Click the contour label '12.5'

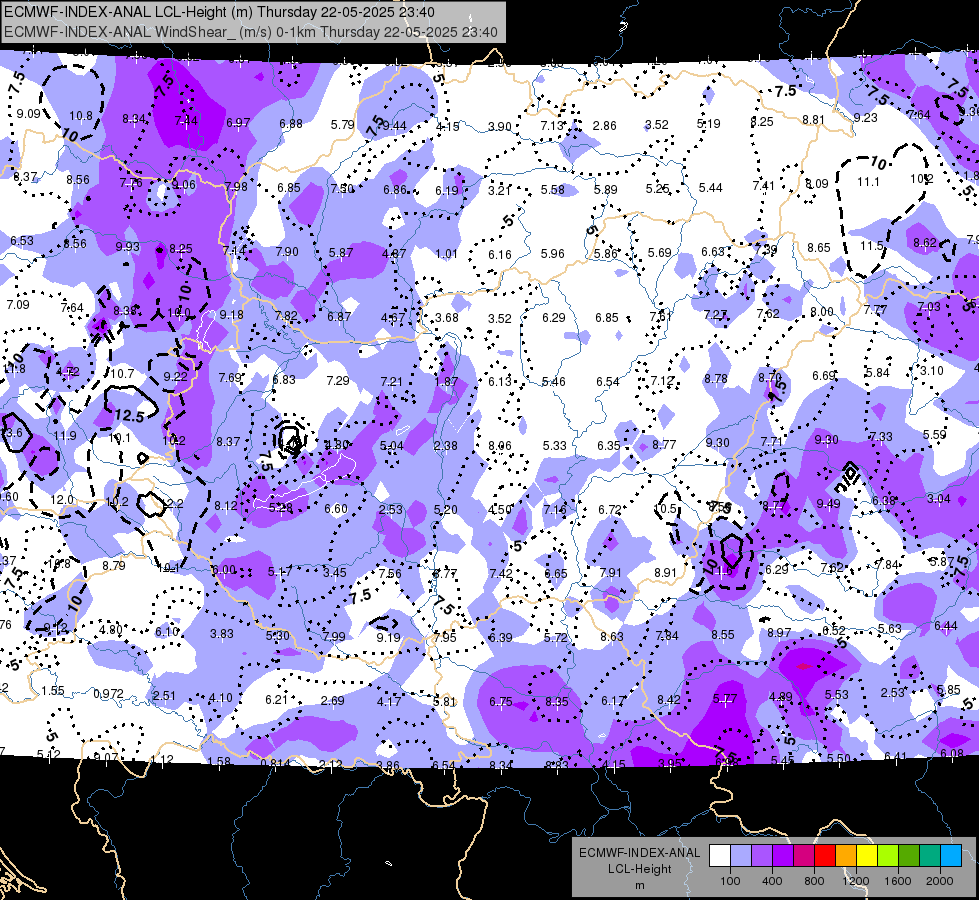(129, 416)
